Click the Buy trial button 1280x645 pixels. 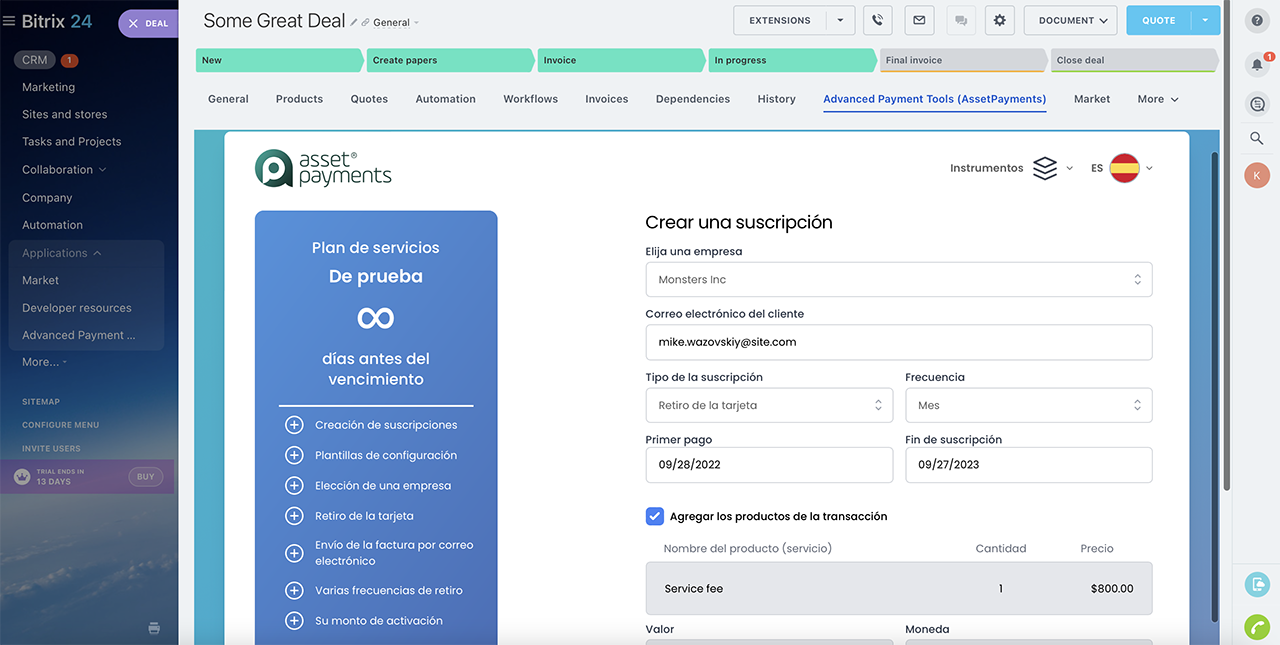click(145, 477)
